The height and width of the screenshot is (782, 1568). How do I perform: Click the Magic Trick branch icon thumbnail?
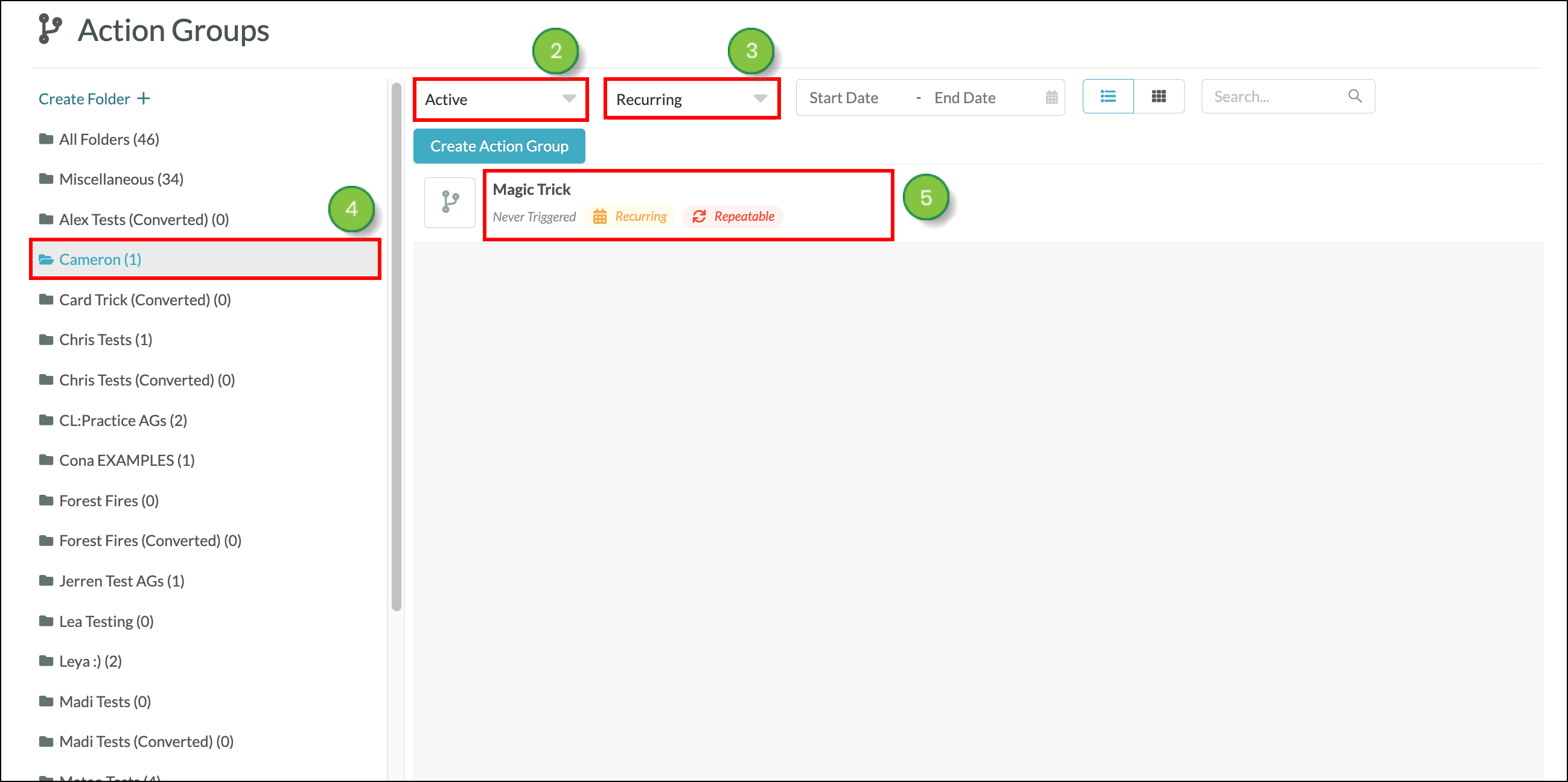(450, 203)
